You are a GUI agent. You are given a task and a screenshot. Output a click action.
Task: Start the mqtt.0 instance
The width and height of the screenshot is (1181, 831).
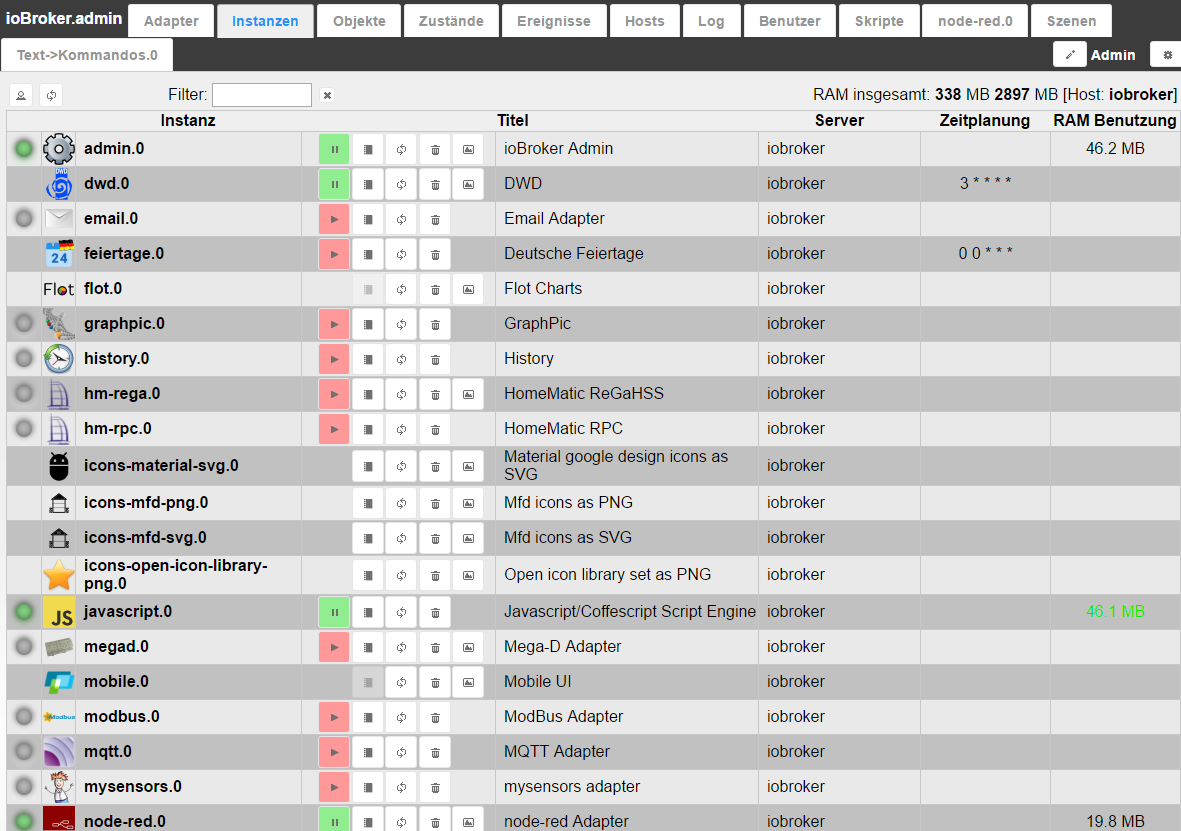[x=334, y=752]
